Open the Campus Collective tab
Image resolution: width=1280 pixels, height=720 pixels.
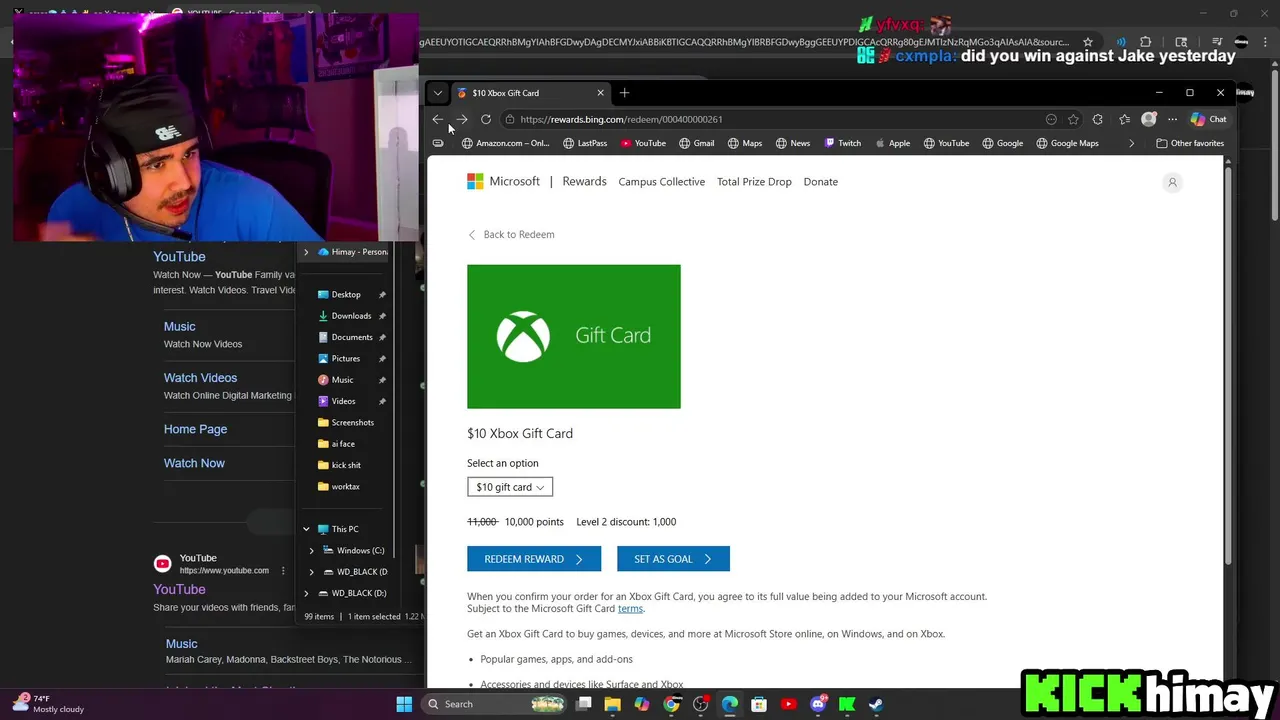[x=661, y=182]
